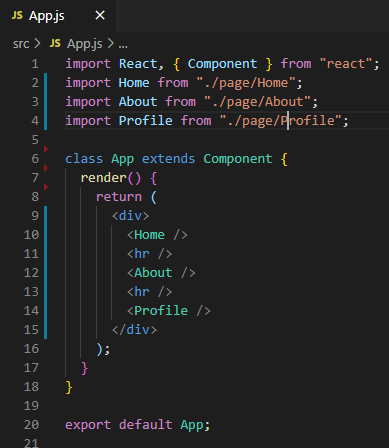Expand the breadcrumb ellipsis symbol list
This screenshot has width=389, height=448.
point(123,44)
